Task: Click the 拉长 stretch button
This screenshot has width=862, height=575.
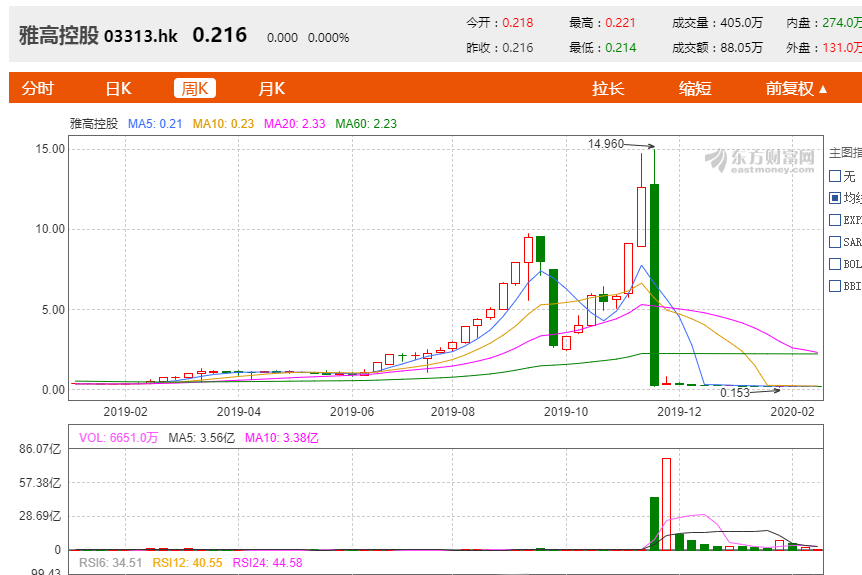Action: pyautogui.click(x=608, y=89)
